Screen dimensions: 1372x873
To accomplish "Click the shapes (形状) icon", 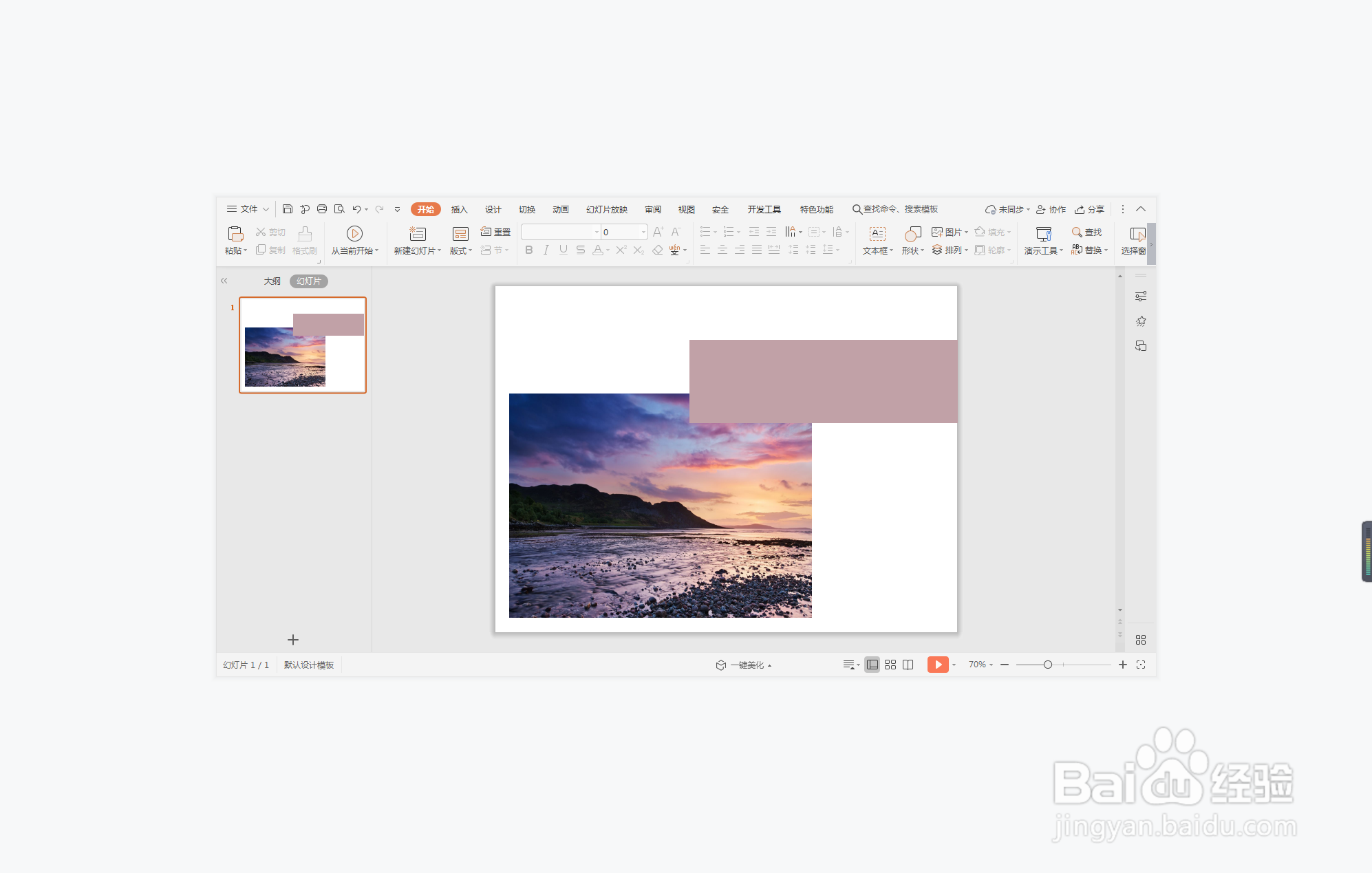I will (x=912, y=234).
